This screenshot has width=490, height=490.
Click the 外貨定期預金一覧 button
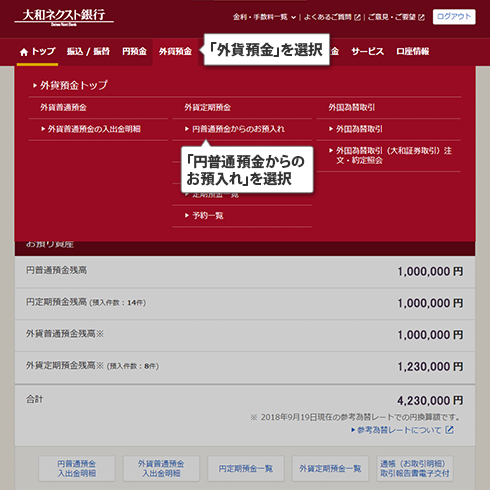[330, 469]
